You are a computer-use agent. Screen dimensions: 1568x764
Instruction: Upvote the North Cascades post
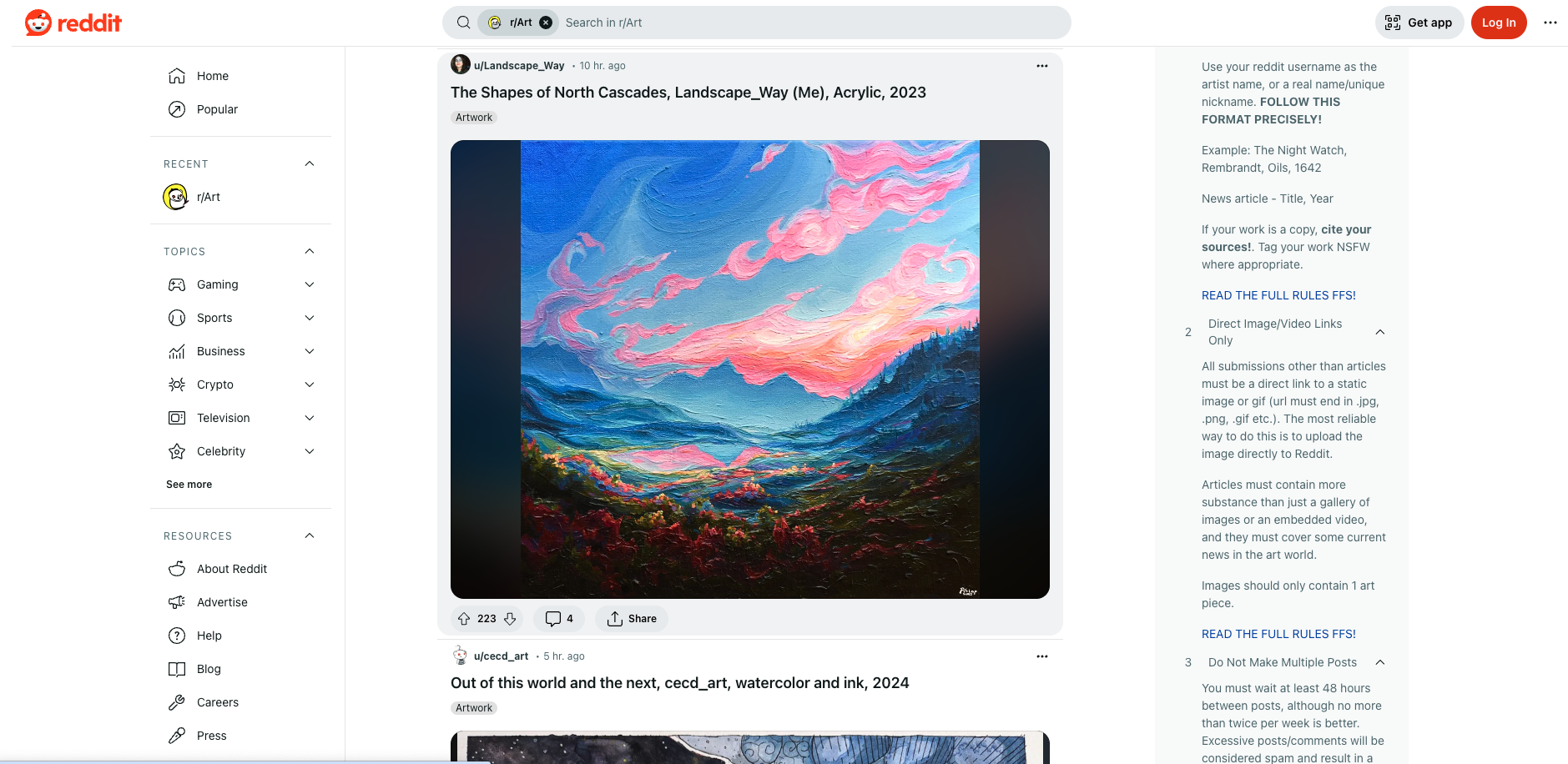464,619
